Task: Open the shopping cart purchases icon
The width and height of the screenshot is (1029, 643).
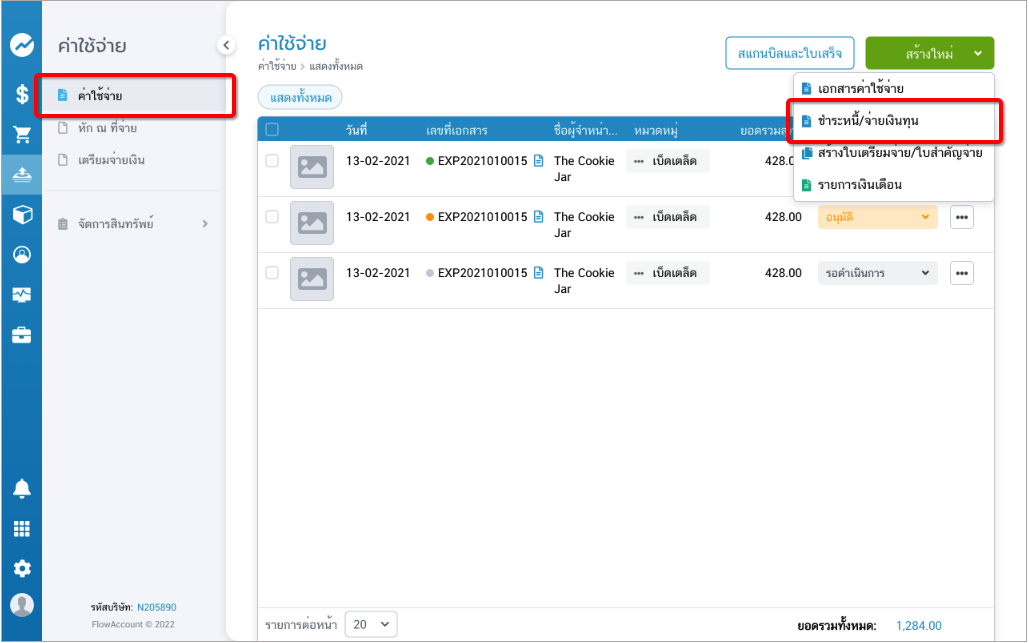Action: click(21, 134)
